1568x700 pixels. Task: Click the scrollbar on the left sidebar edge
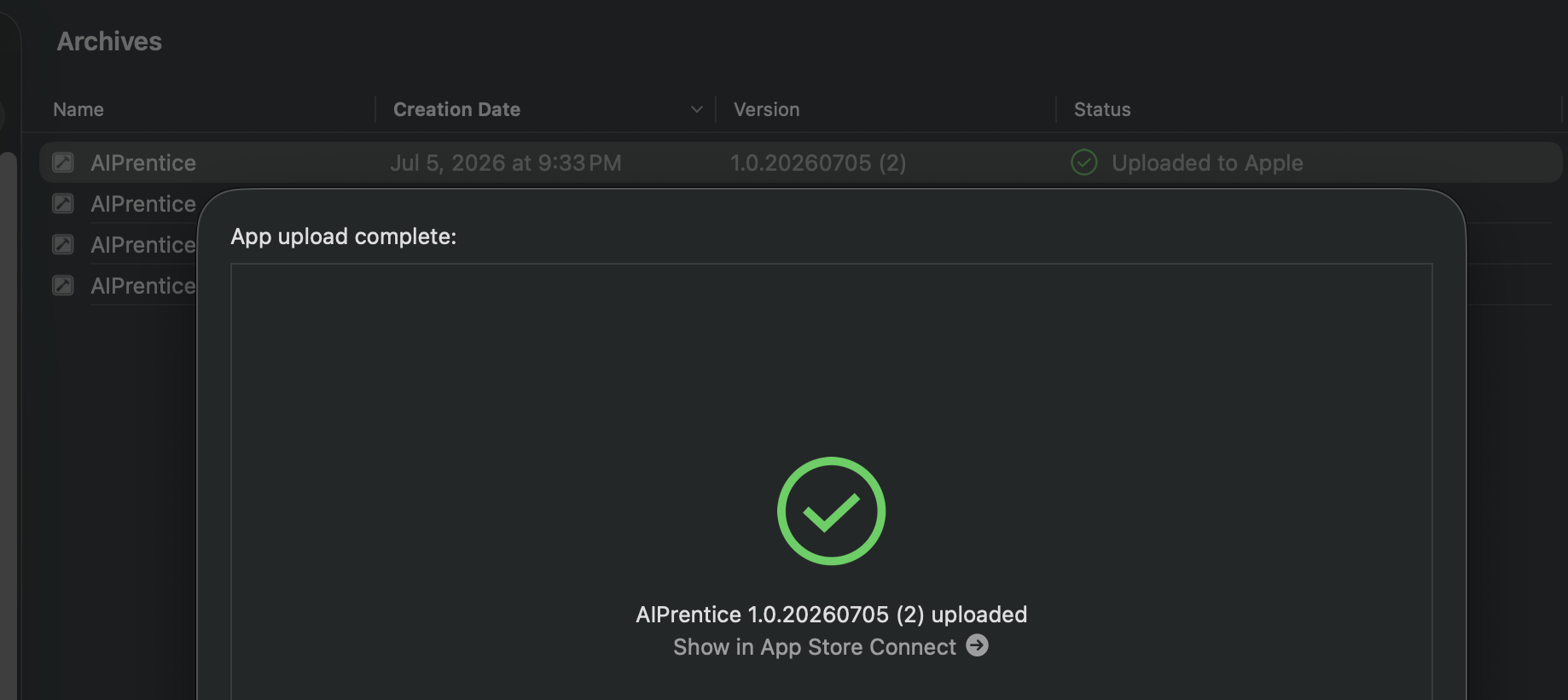(9, 425)
